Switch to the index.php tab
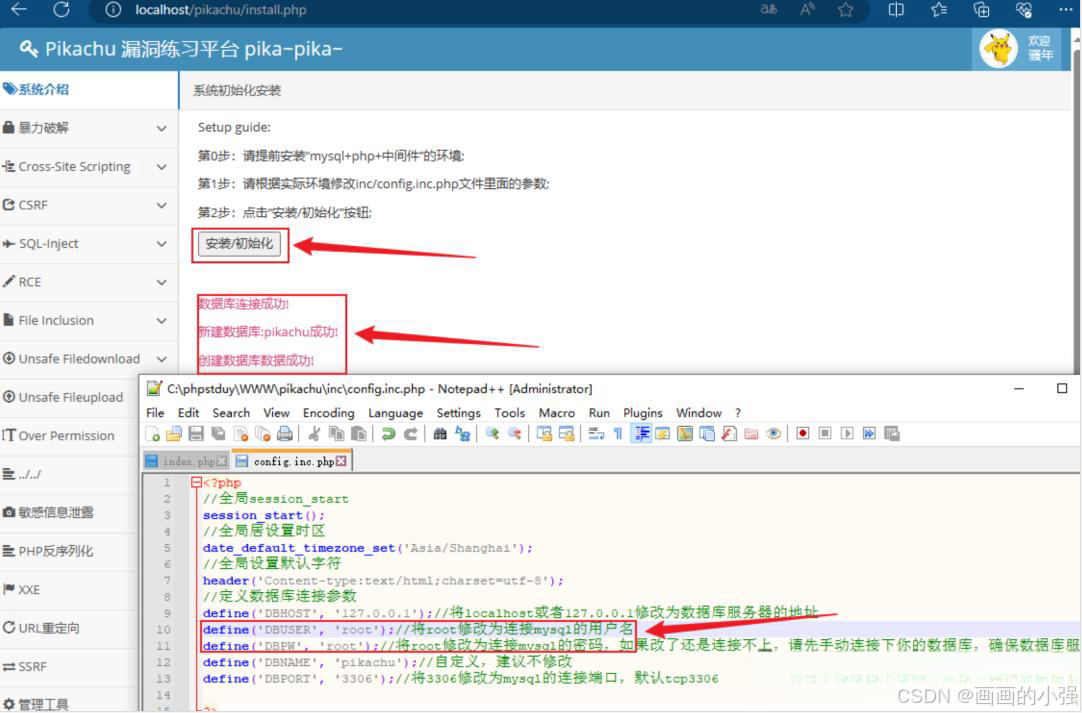This screenshot has height=713, width=1082. tap(186, 461)
